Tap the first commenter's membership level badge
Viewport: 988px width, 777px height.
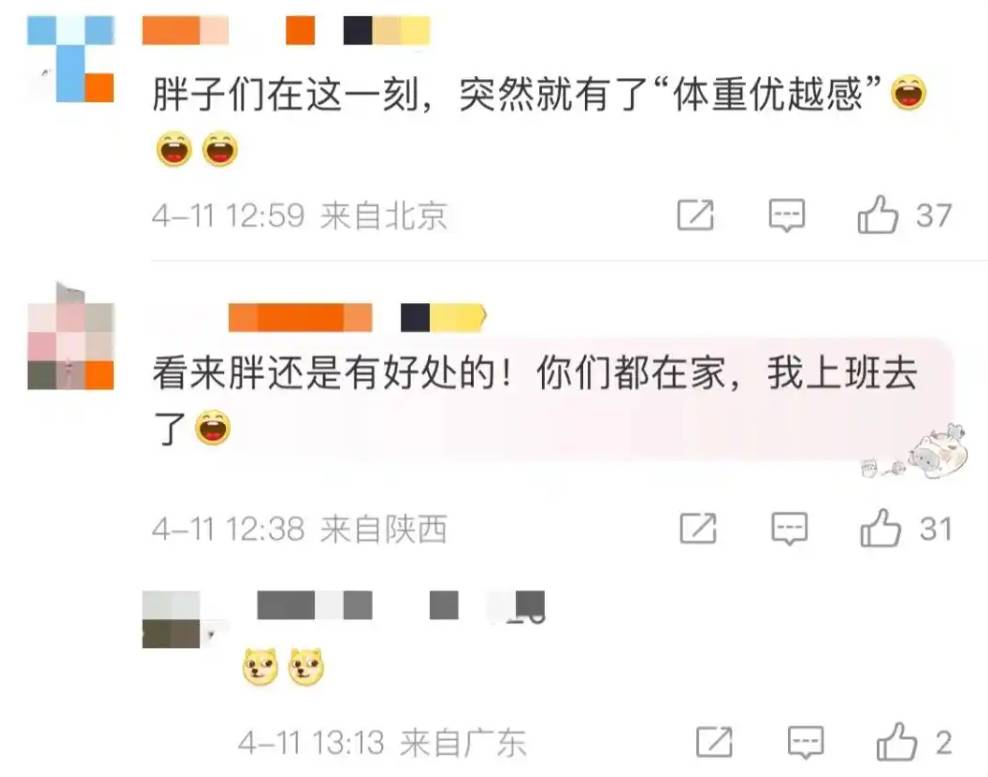[x=386, y=31]
